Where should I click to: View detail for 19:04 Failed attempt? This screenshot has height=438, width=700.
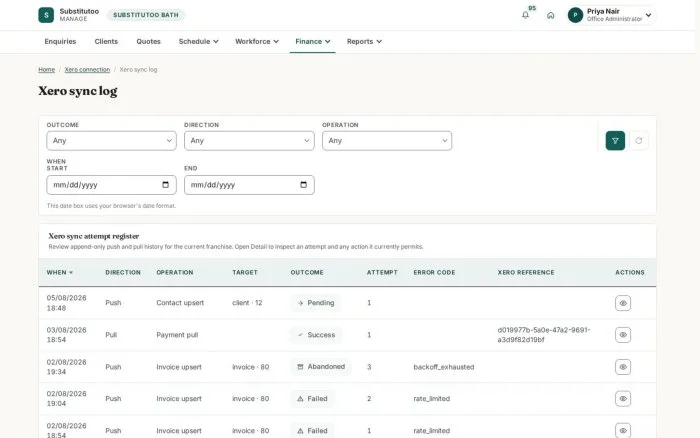coord(623,399)
